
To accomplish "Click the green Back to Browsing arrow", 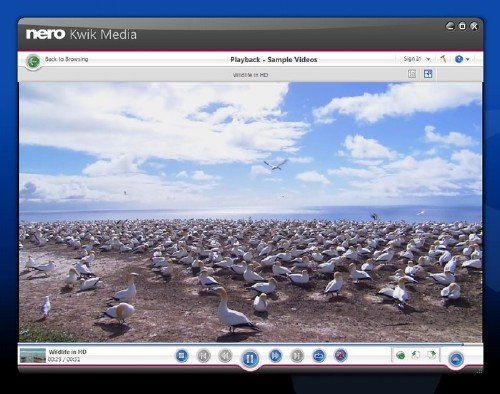I will point(33,61).
